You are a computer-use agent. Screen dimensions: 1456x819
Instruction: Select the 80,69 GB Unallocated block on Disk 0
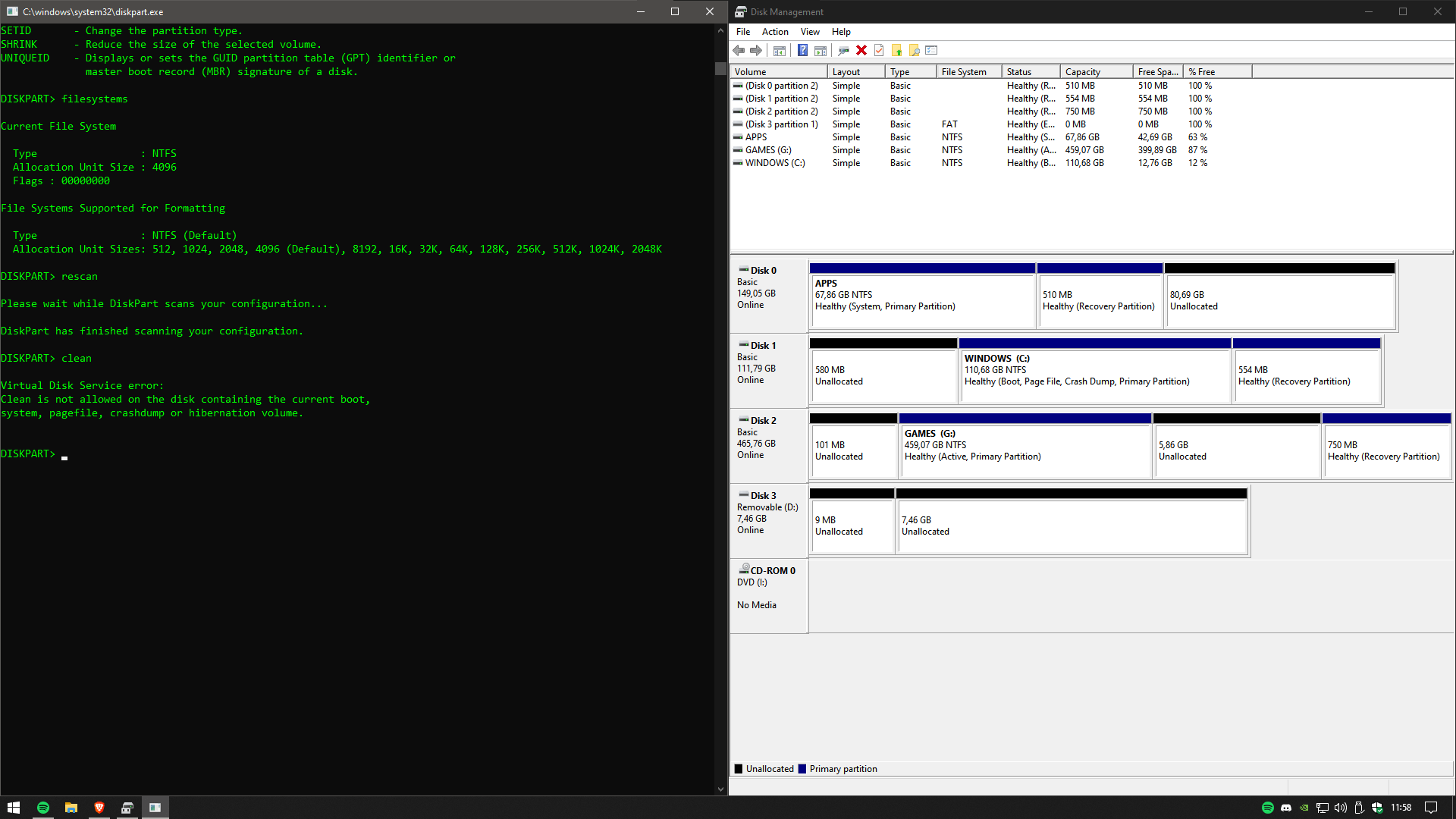(x=1280, y=296)
